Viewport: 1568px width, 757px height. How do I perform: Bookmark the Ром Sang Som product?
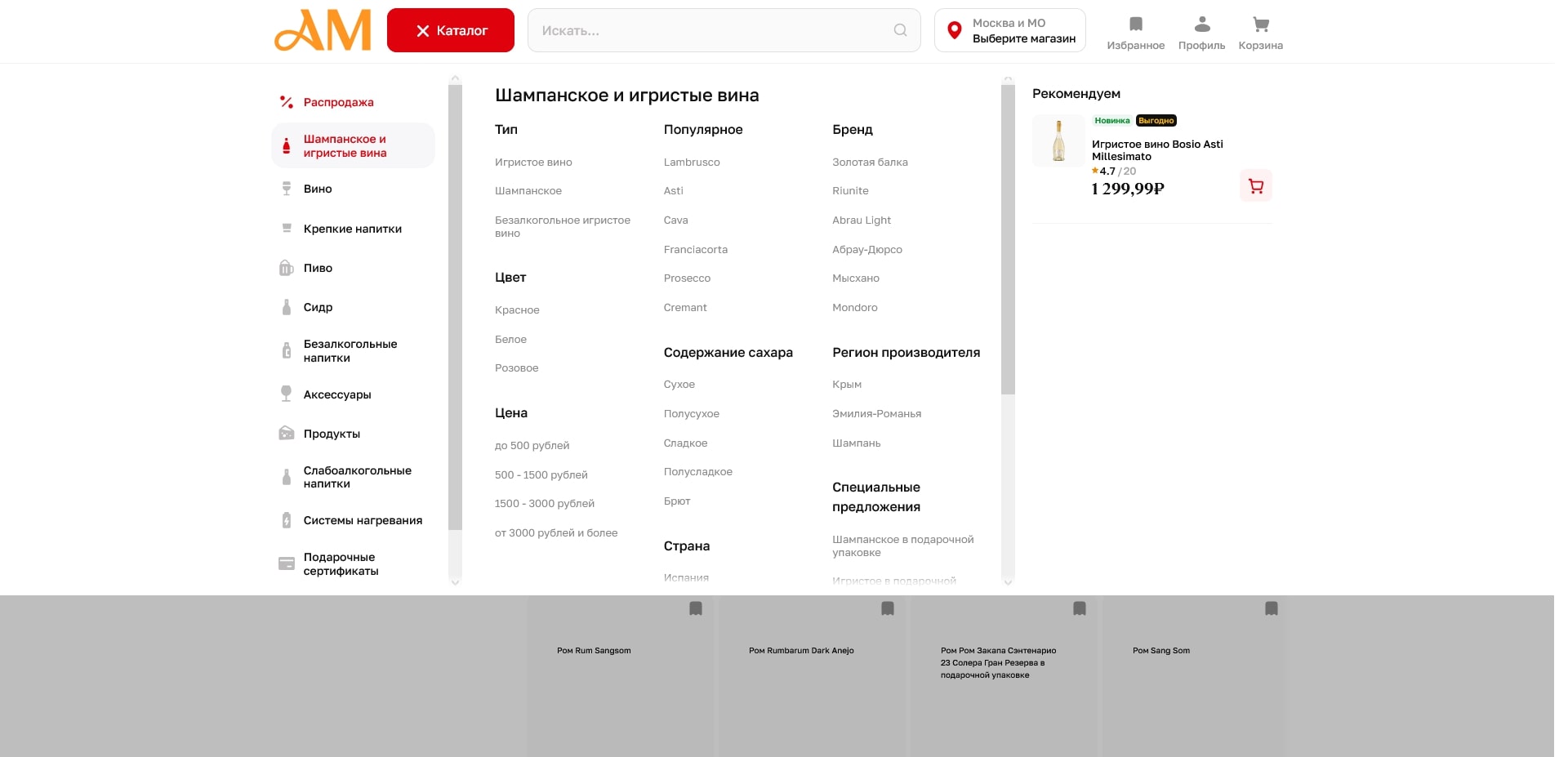[x=1271, y=608]
